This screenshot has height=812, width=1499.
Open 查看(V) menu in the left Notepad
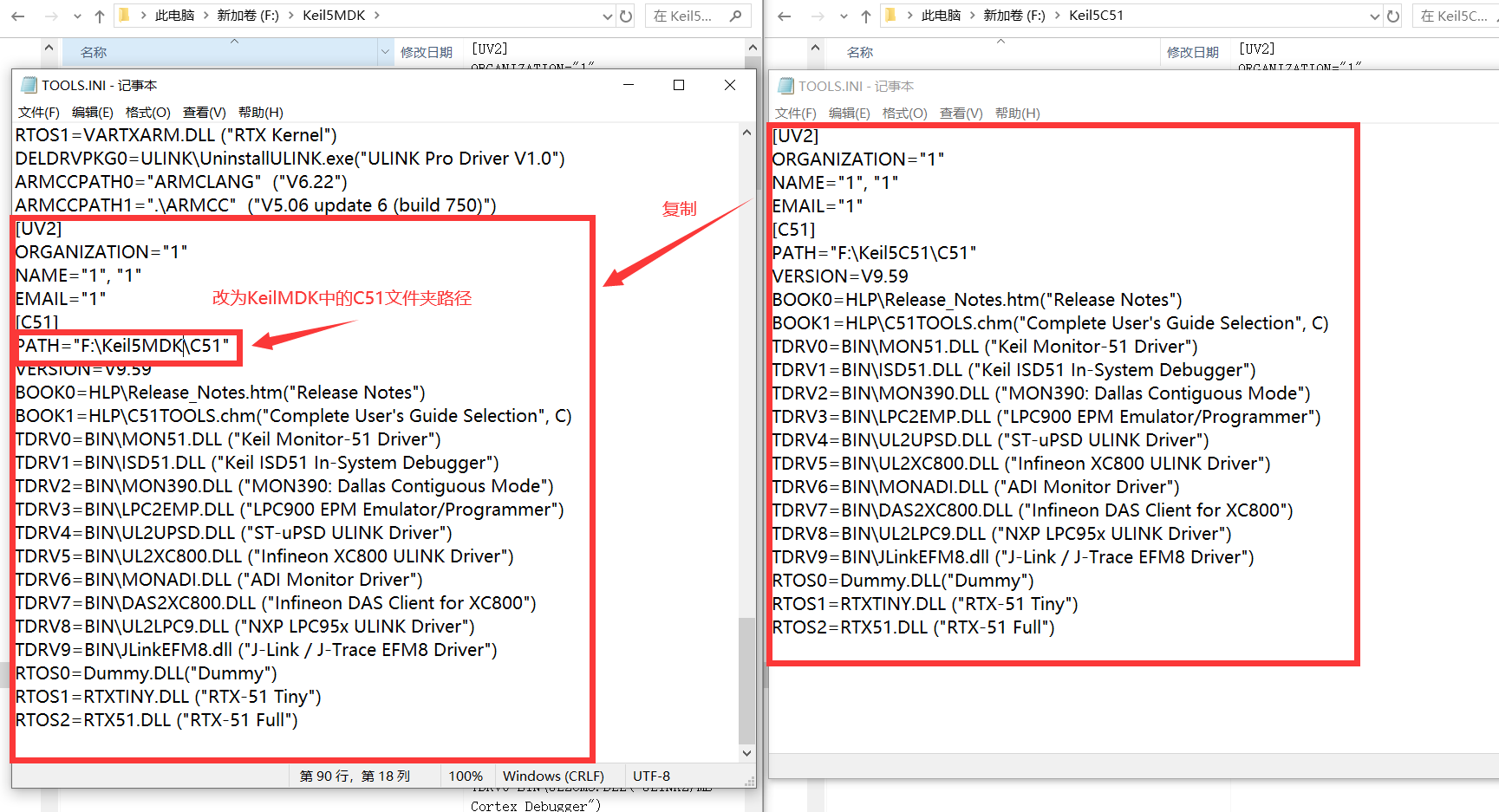pyautogui.click(x=205, y=113)
